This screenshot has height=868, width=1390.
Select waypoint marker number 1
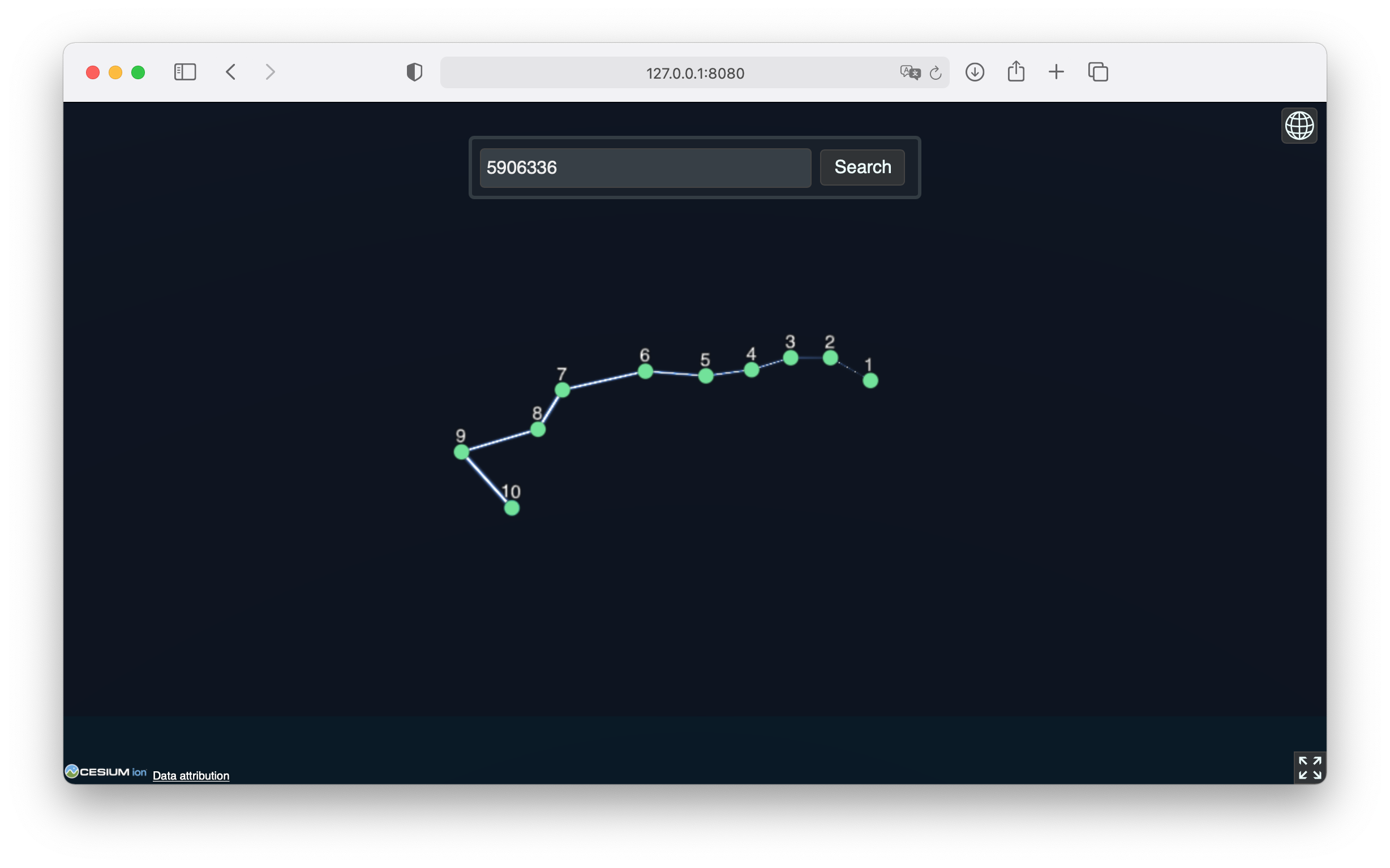point(870,381)
